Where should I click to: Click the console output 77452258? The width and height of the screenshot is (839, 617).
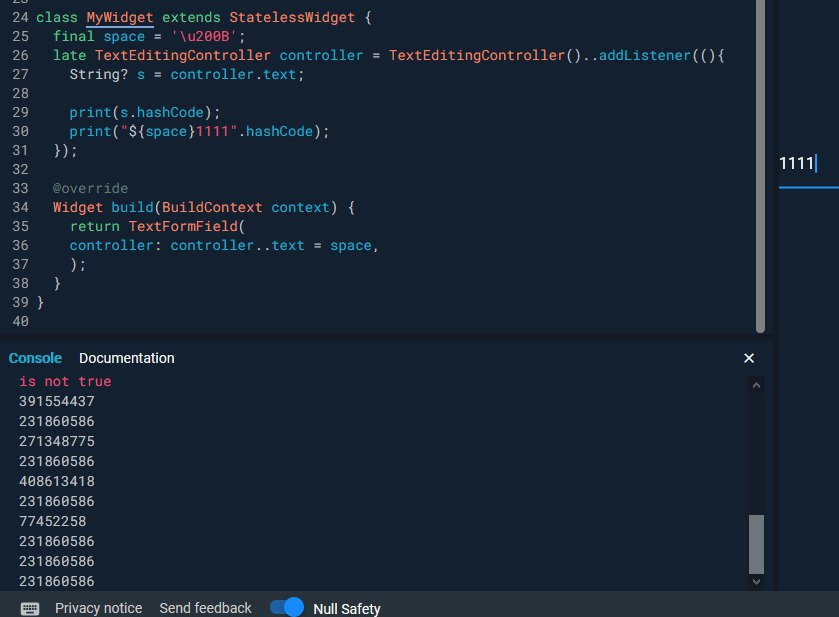coord(52,521)
